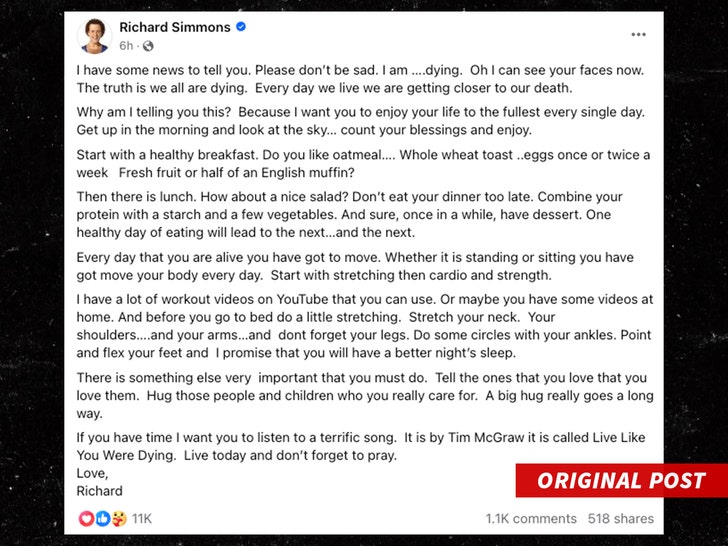Open the 518 shares list

(621, 518)
